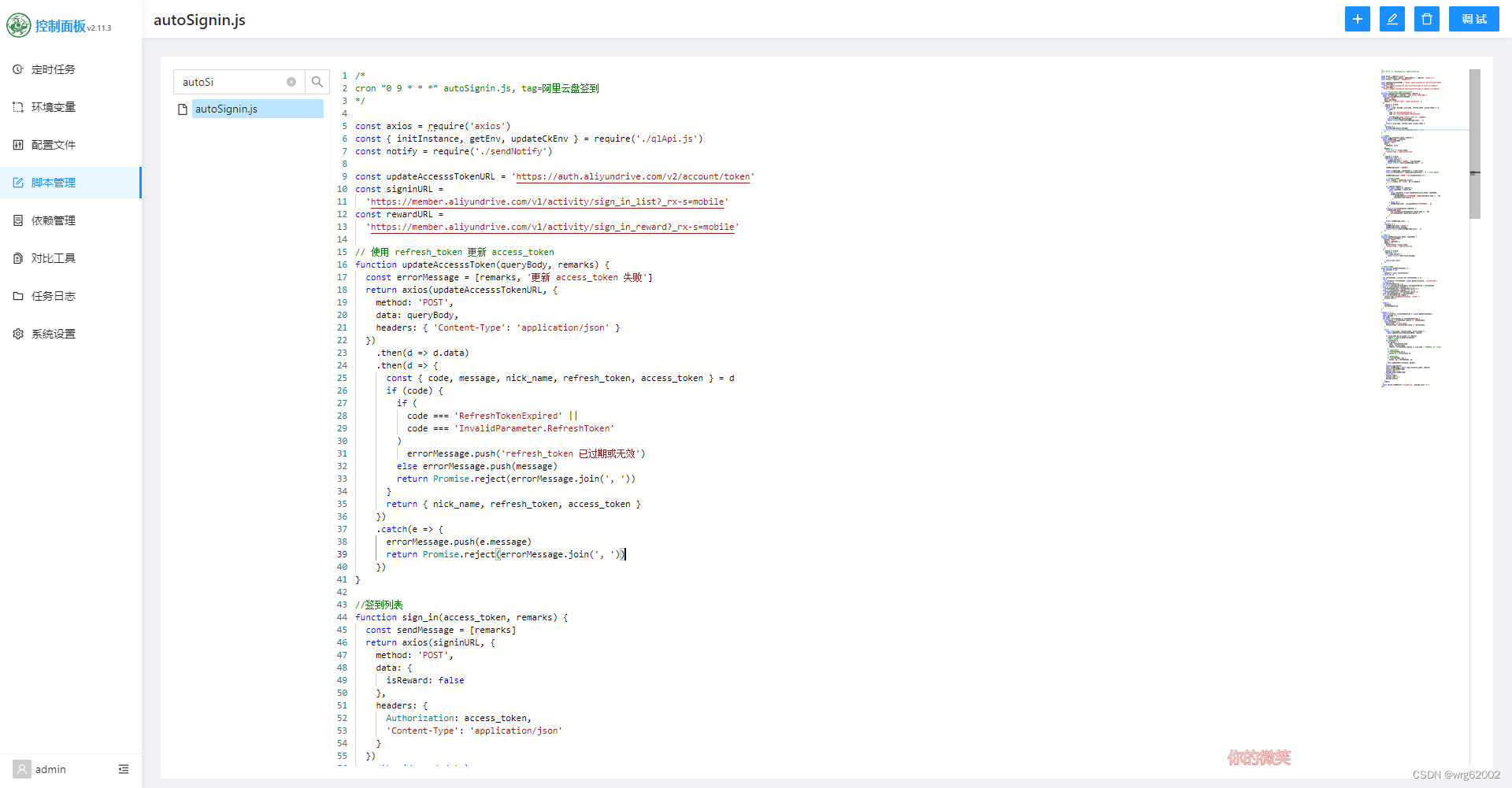Open the 任务日志 menu item
This screenshot has height=788, width=1512.
point(71,296)
